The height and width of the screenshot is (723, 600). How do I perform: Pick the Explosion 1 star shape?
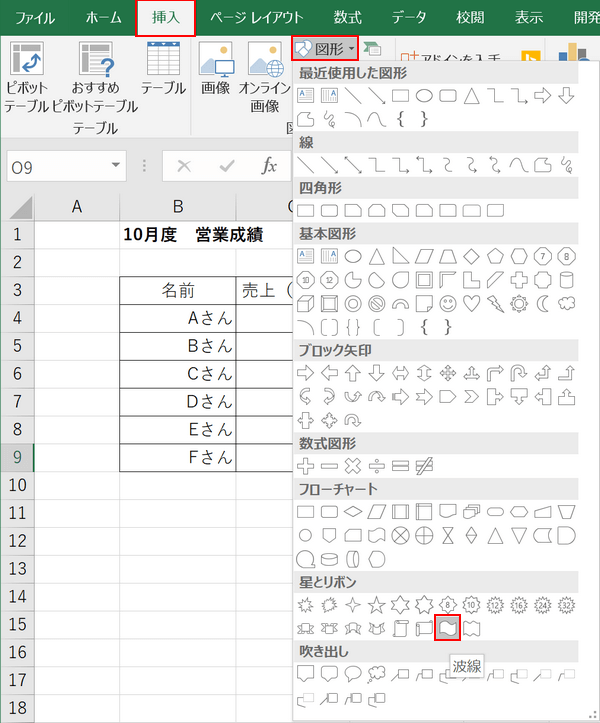tap(305, 604)
